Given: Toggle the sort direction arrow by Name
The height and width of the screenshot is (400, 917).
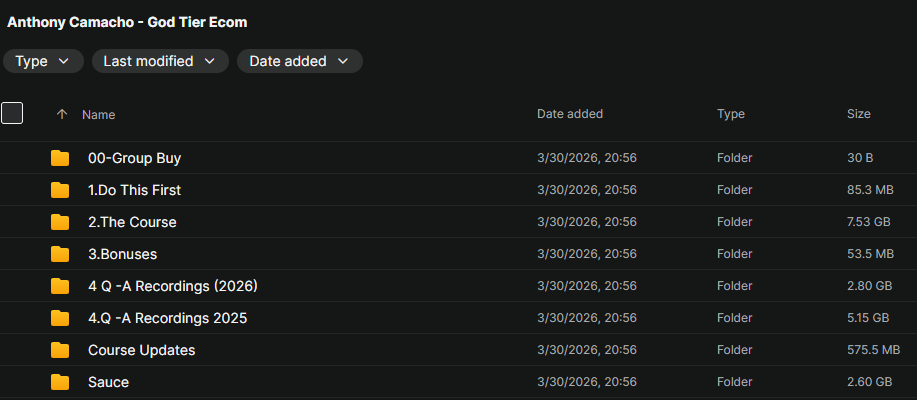Looking at the screenshot, I should pos(62,115).
